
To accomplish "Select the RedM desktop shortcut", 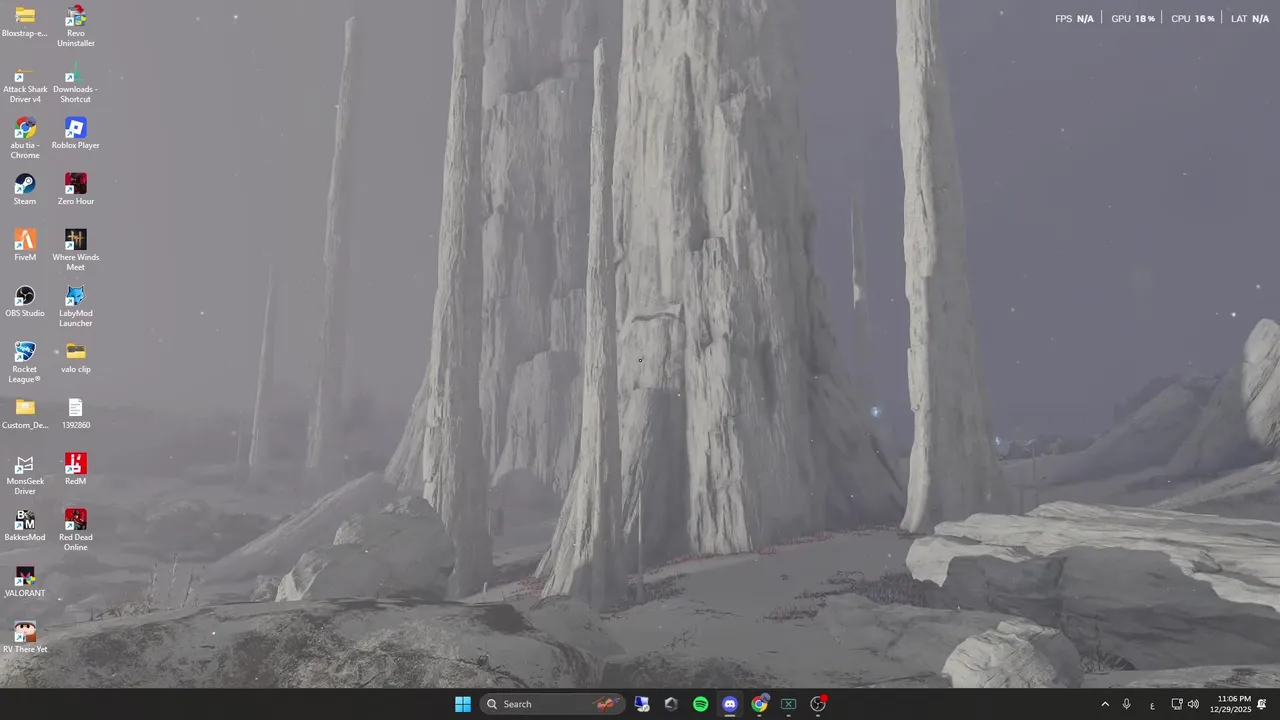I will point(76,470).
